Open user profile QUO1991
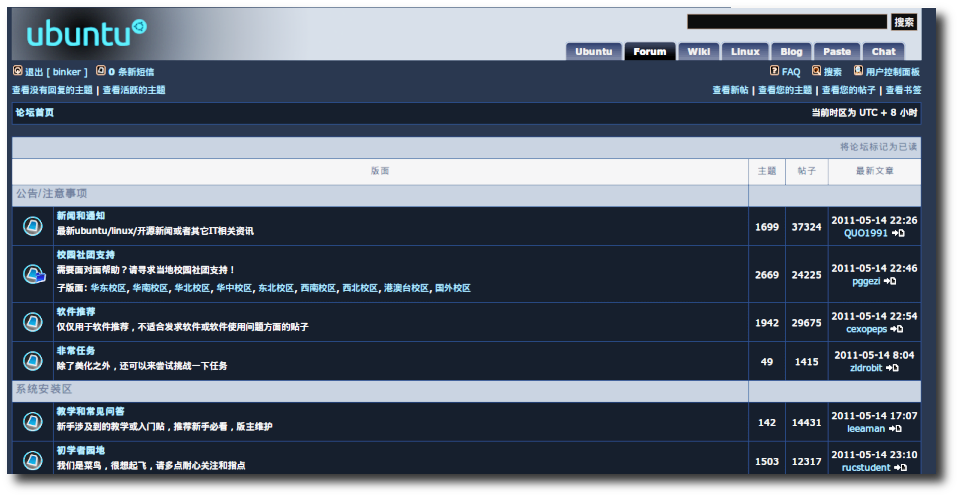The width and height of the screenshot is (959, 497). (x=865, y=233)
